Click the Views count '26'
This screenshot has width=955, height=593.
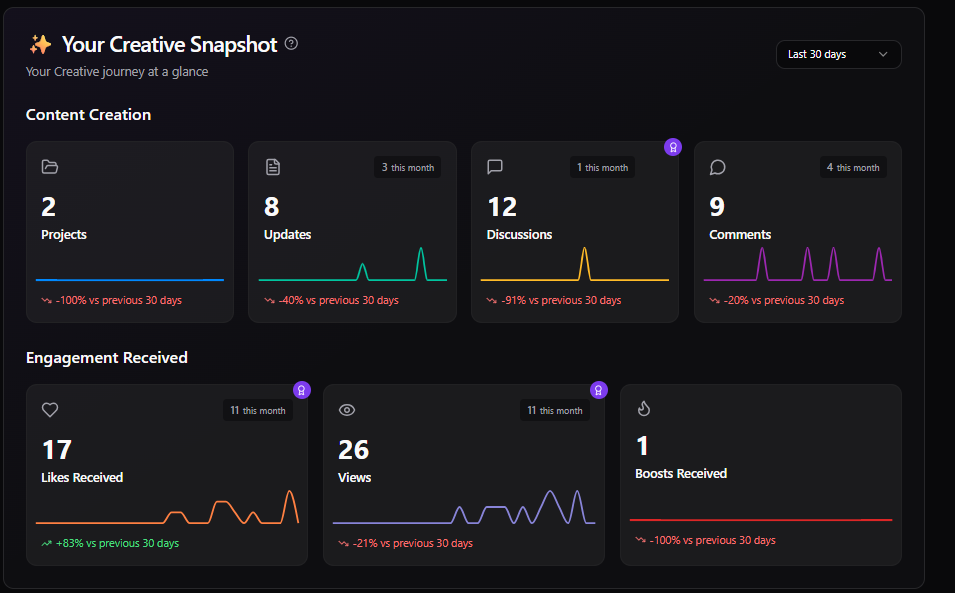[x=354, y=450]
